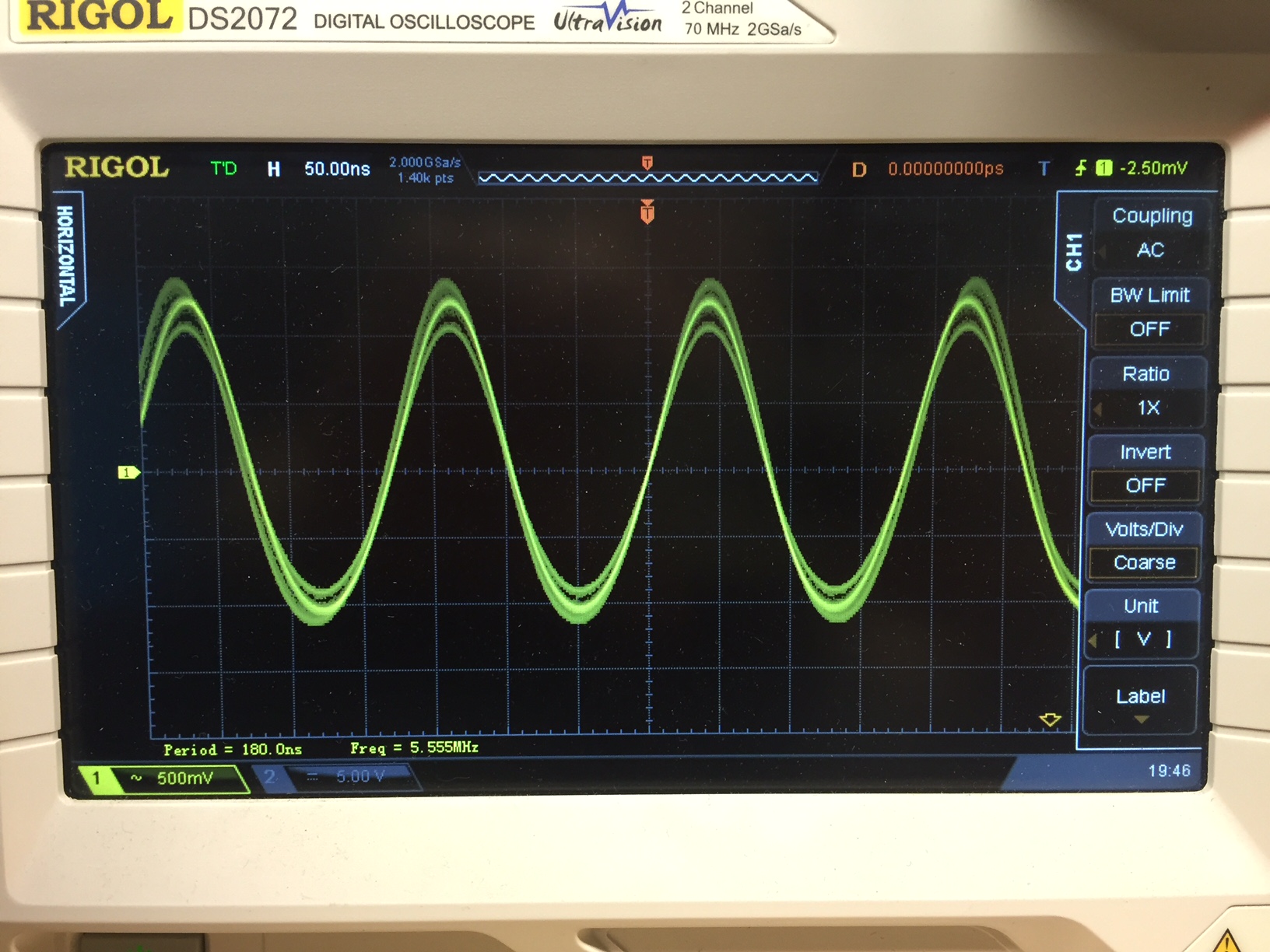Select channel 1 500mV status box

pos(165,778)
